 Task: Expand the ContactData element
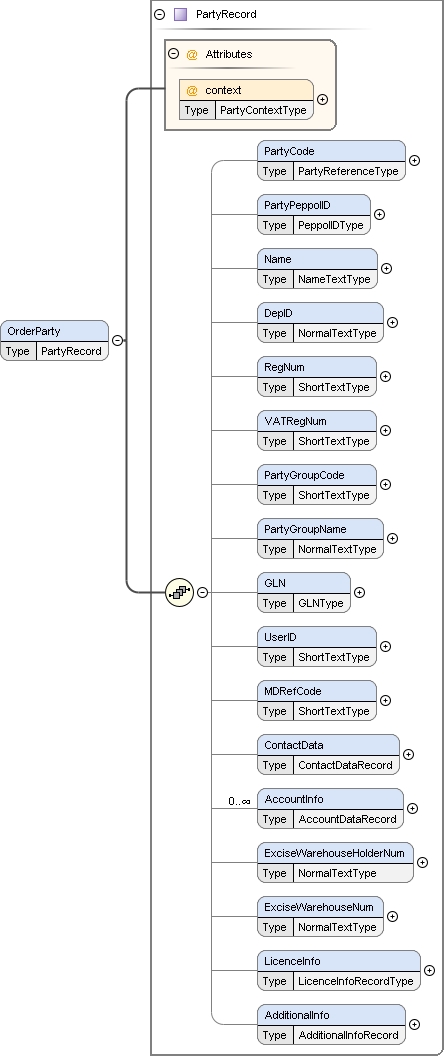[408, 754]
